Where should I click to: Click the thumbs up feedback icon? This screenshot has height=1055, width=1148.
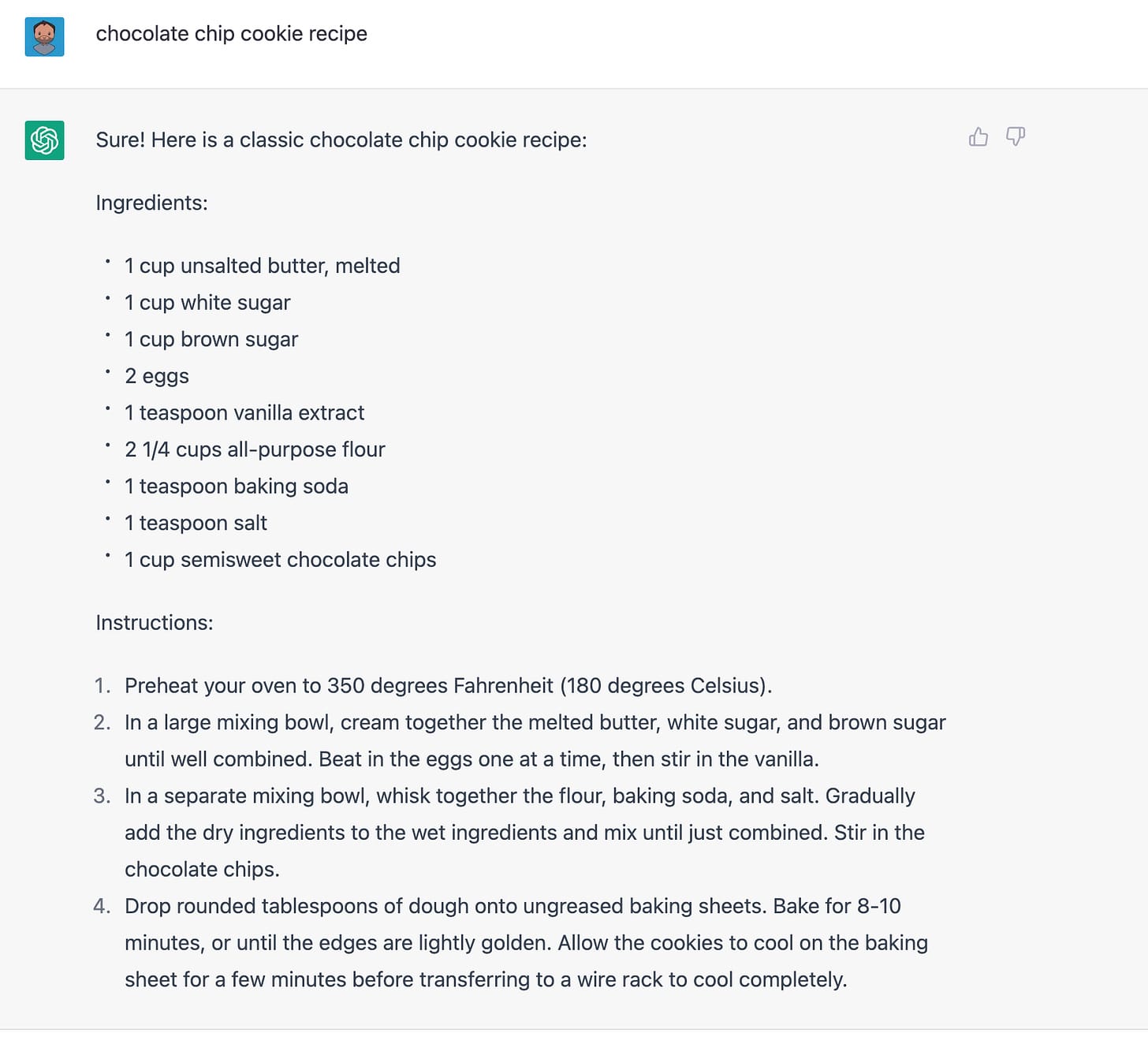coord(978,137)
